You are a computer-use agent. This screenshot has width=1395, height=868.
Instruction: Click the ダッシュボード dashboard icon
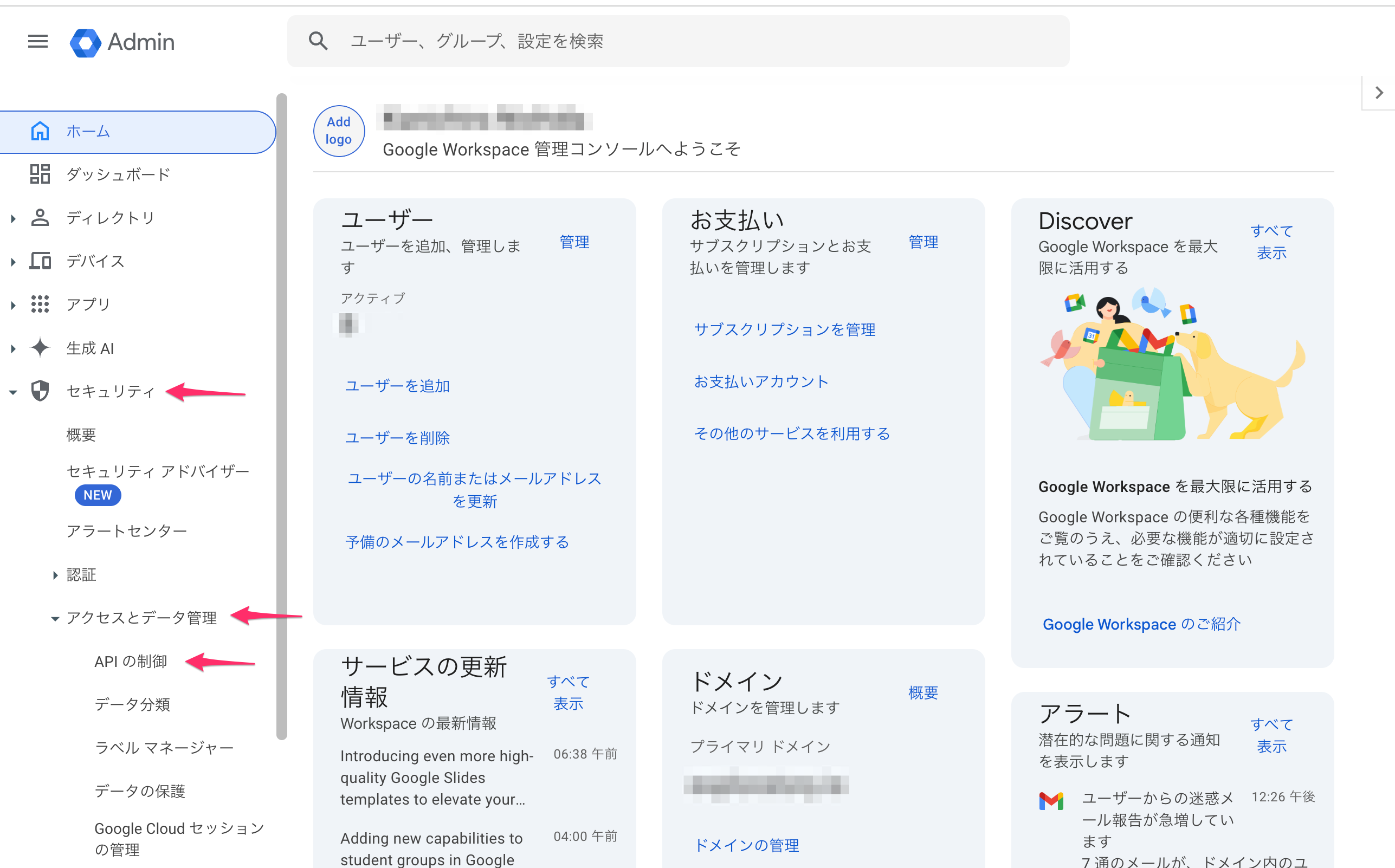point(40,174)
